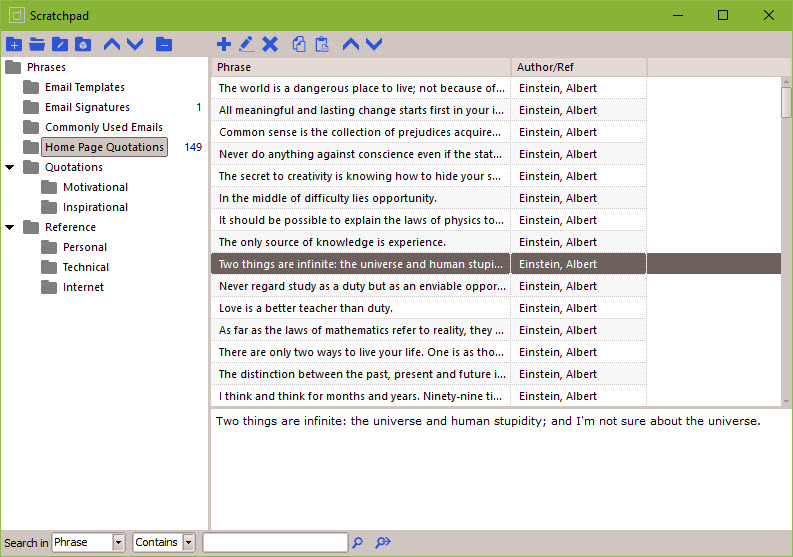Click the phrase list vertical scrollbar thumb
The width and height of the screenshot is (793, 557).
pos(786,103)
